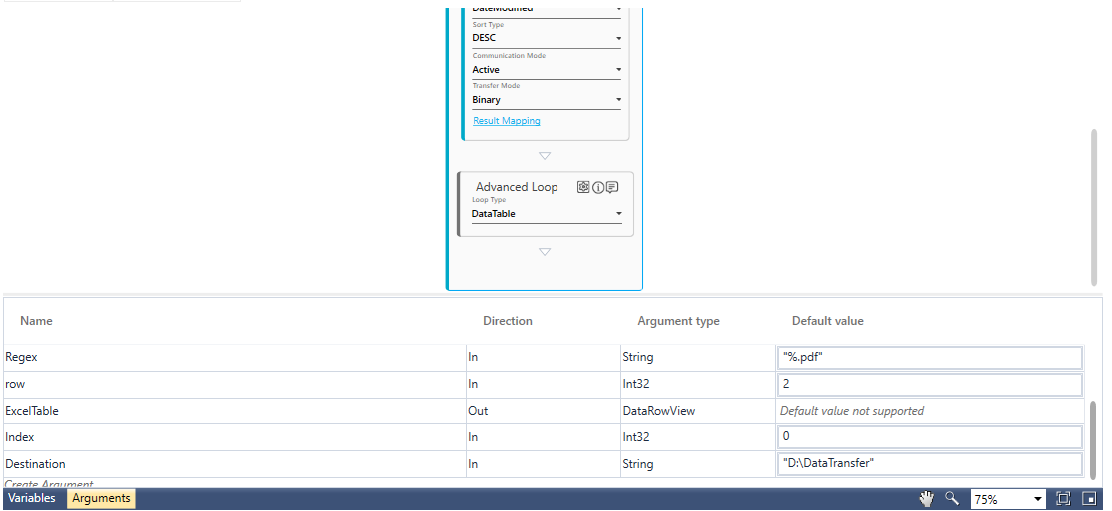
Task: Click the fit to screen icon
Action: [1063, 499]
